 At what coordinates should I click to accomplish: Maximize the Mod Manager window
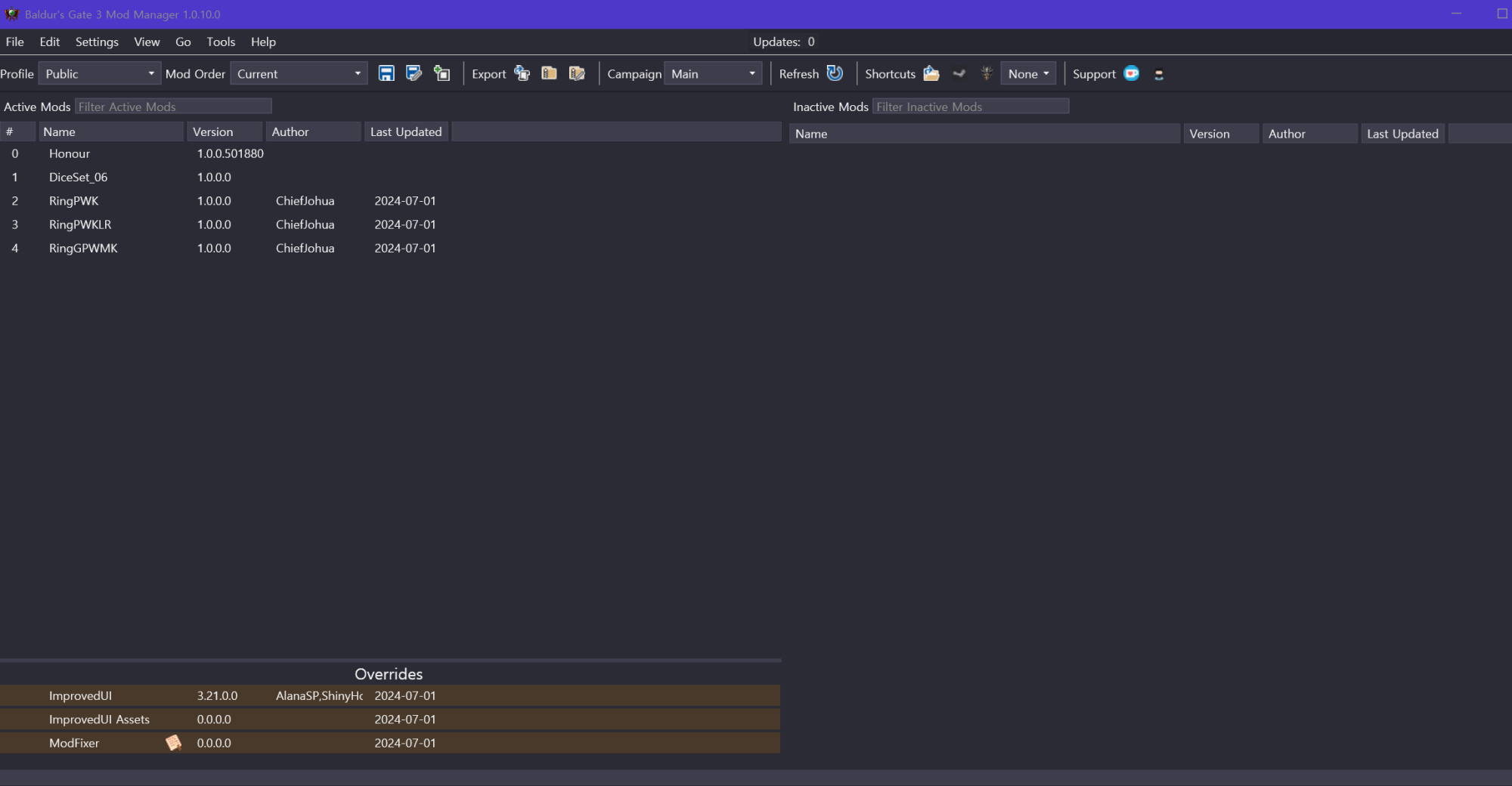[1501, 14]
